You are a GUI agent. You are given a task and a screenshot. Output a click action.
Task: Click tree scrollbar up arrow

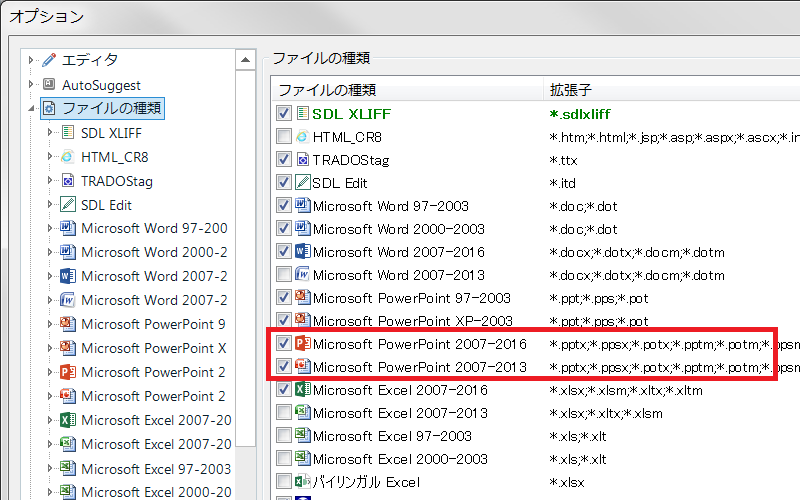tap(245, 60)
